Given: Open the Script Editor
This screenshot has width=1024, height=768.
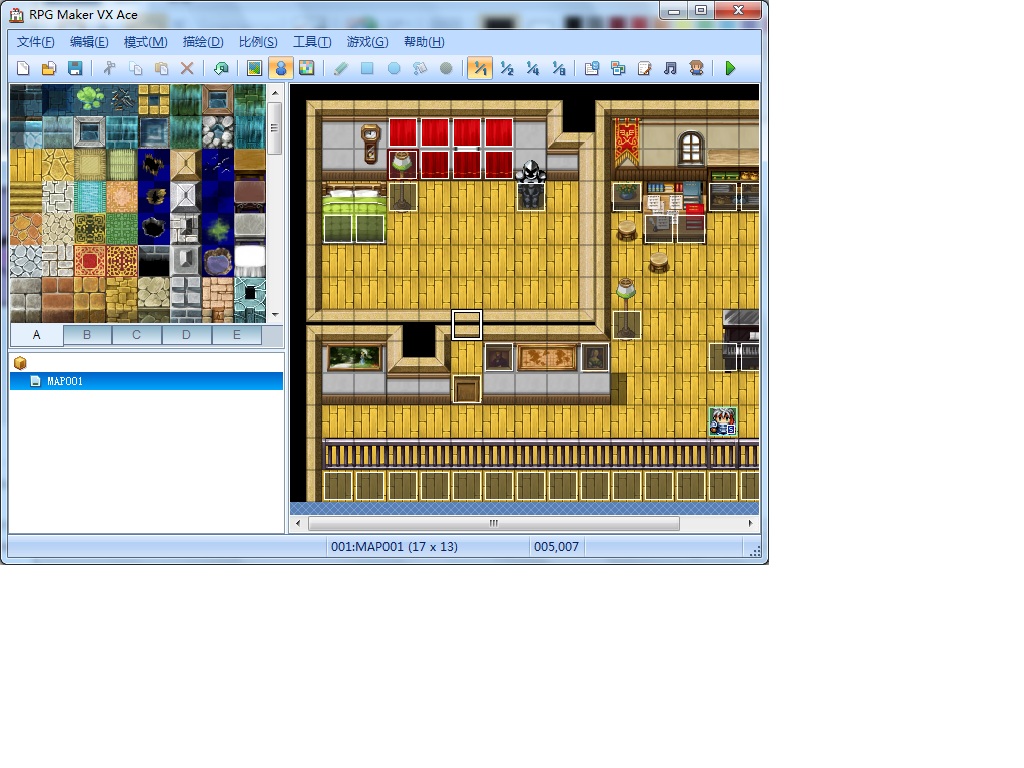Looking at the screenshot, I should (644, 68).
